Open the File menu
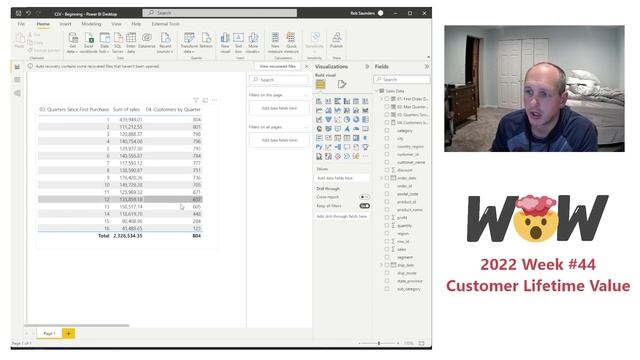640x360 pixels. click(x=21, y=24)
